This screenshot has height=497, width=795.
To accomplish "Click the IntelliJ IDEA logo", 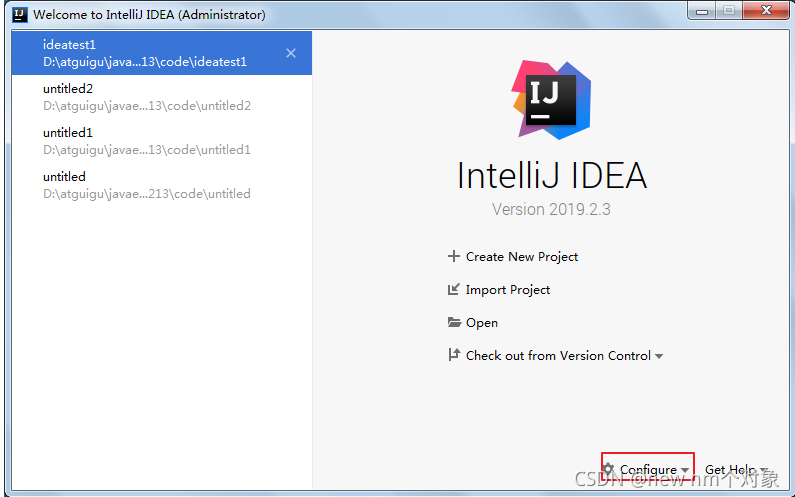I will (551, 100).
